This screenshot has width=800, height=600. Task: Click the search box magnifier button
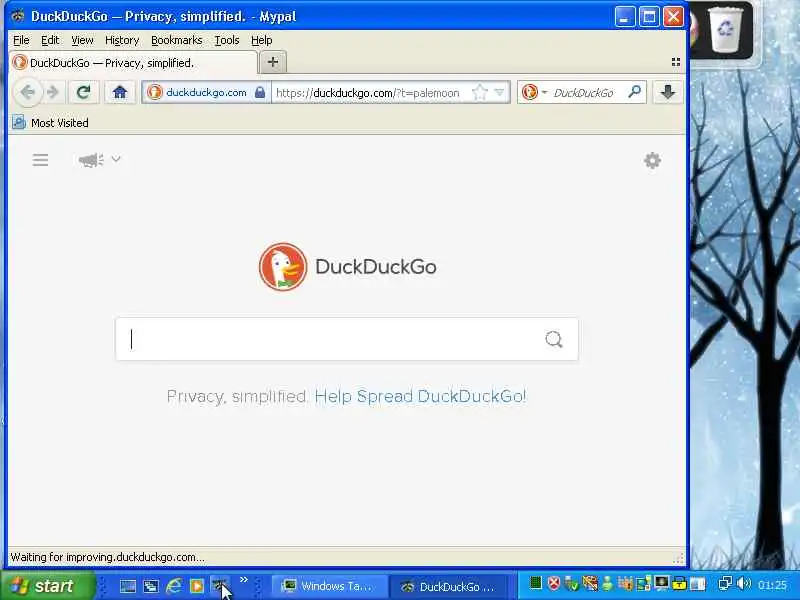point(554,339)
